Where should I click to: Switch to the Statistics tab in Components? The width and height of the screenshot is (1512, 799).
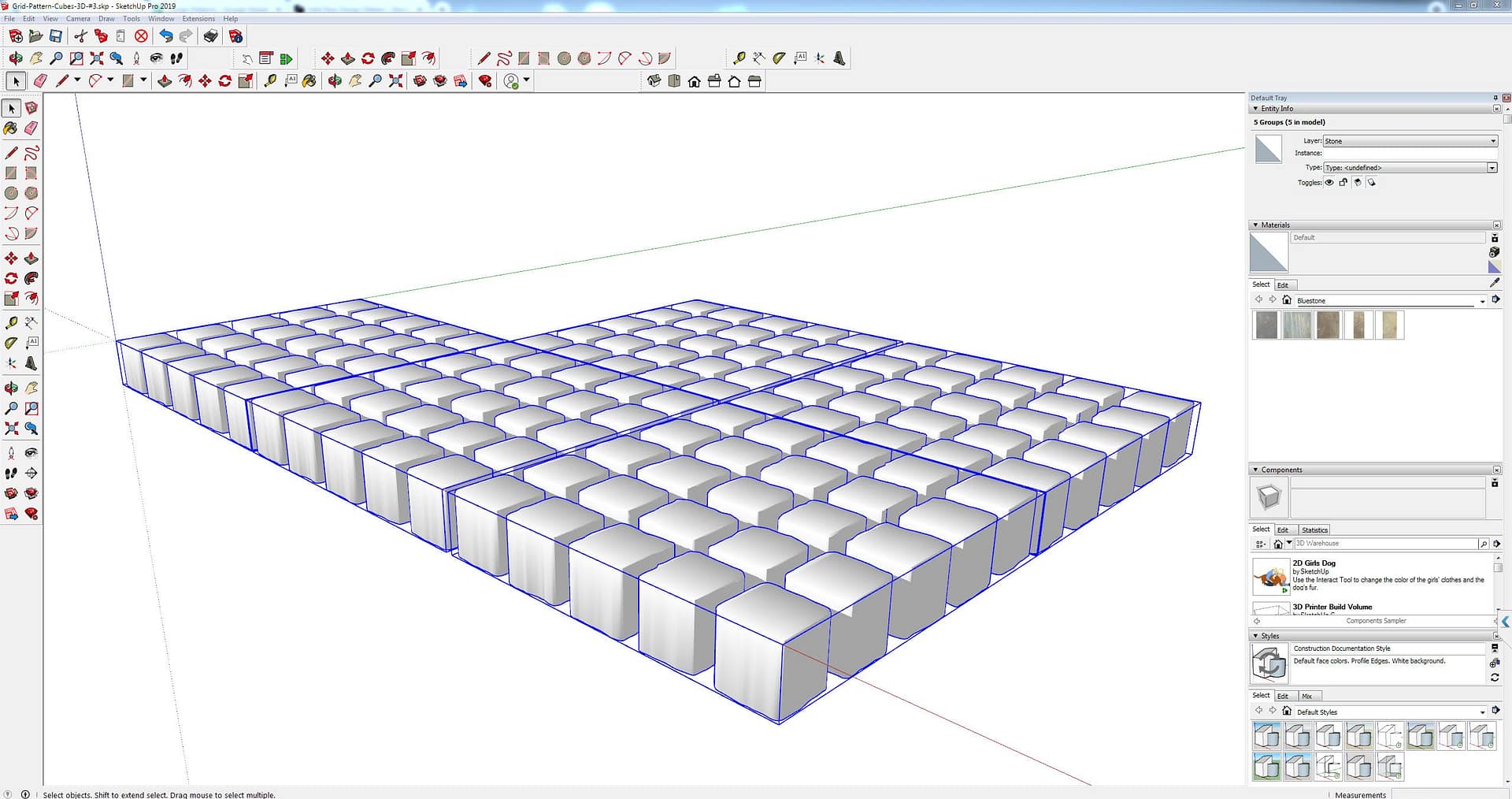coord(1314,530)
